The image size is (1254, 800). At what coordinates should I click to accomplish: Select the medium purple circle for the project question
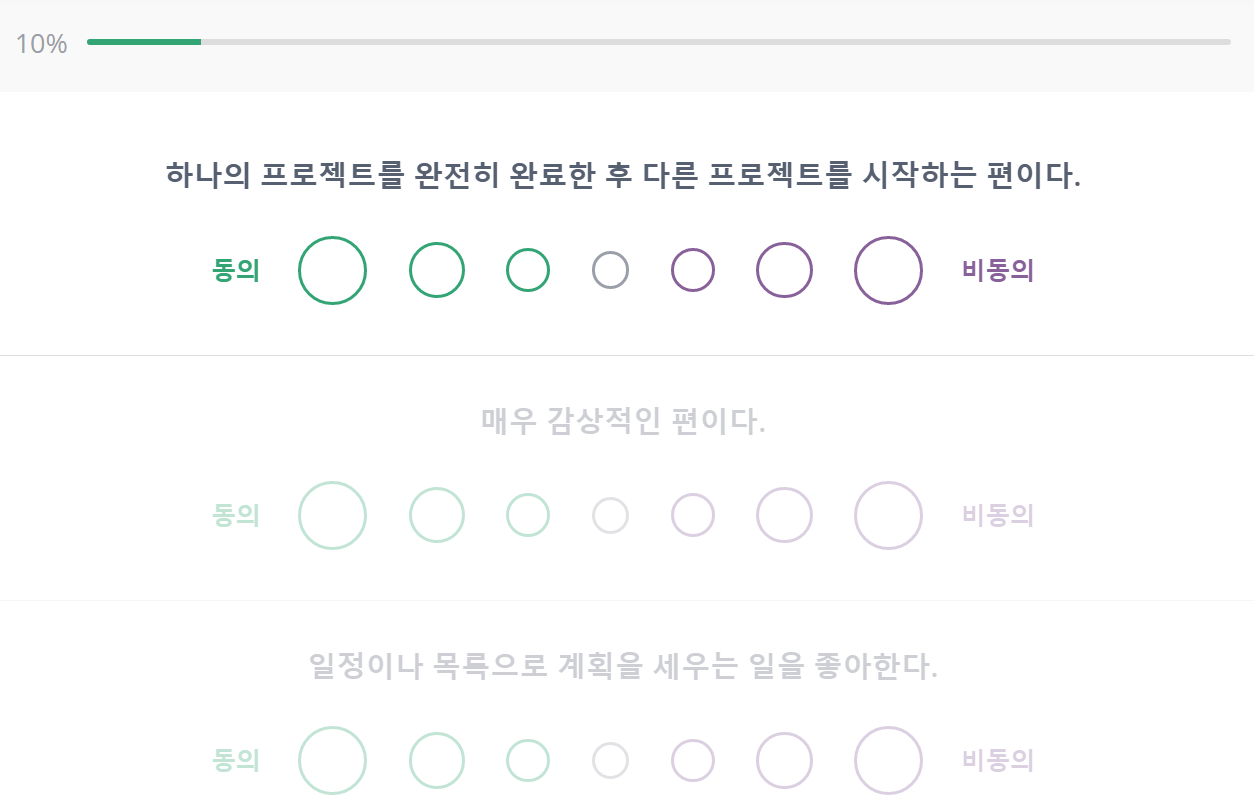click(784, 269)
